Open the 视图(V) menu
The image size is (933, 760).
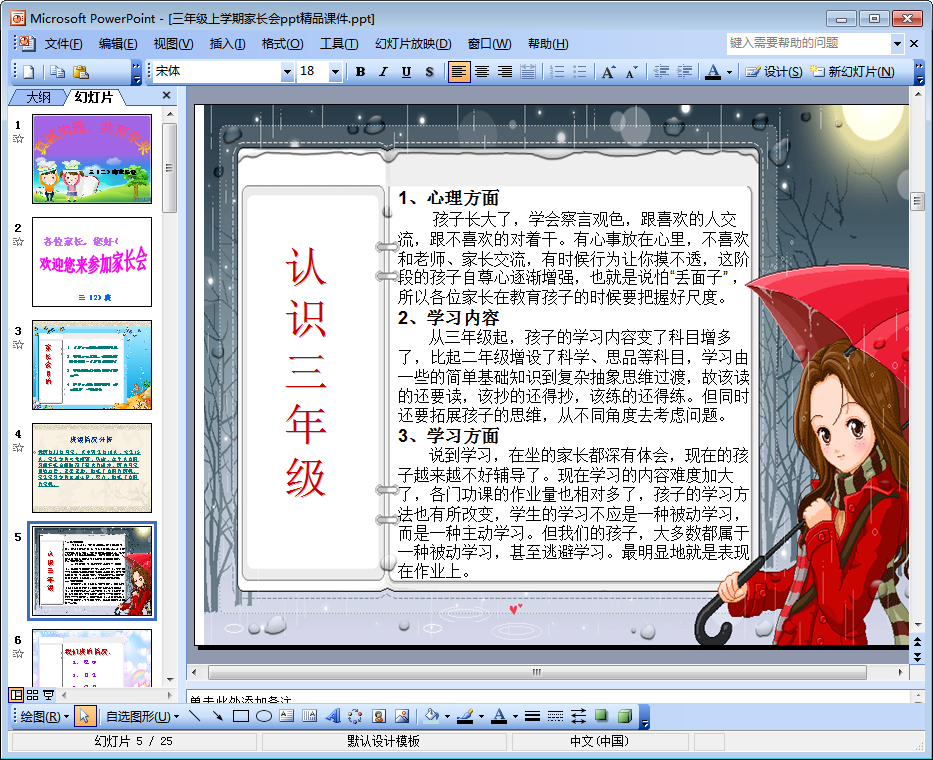(173, 44)
